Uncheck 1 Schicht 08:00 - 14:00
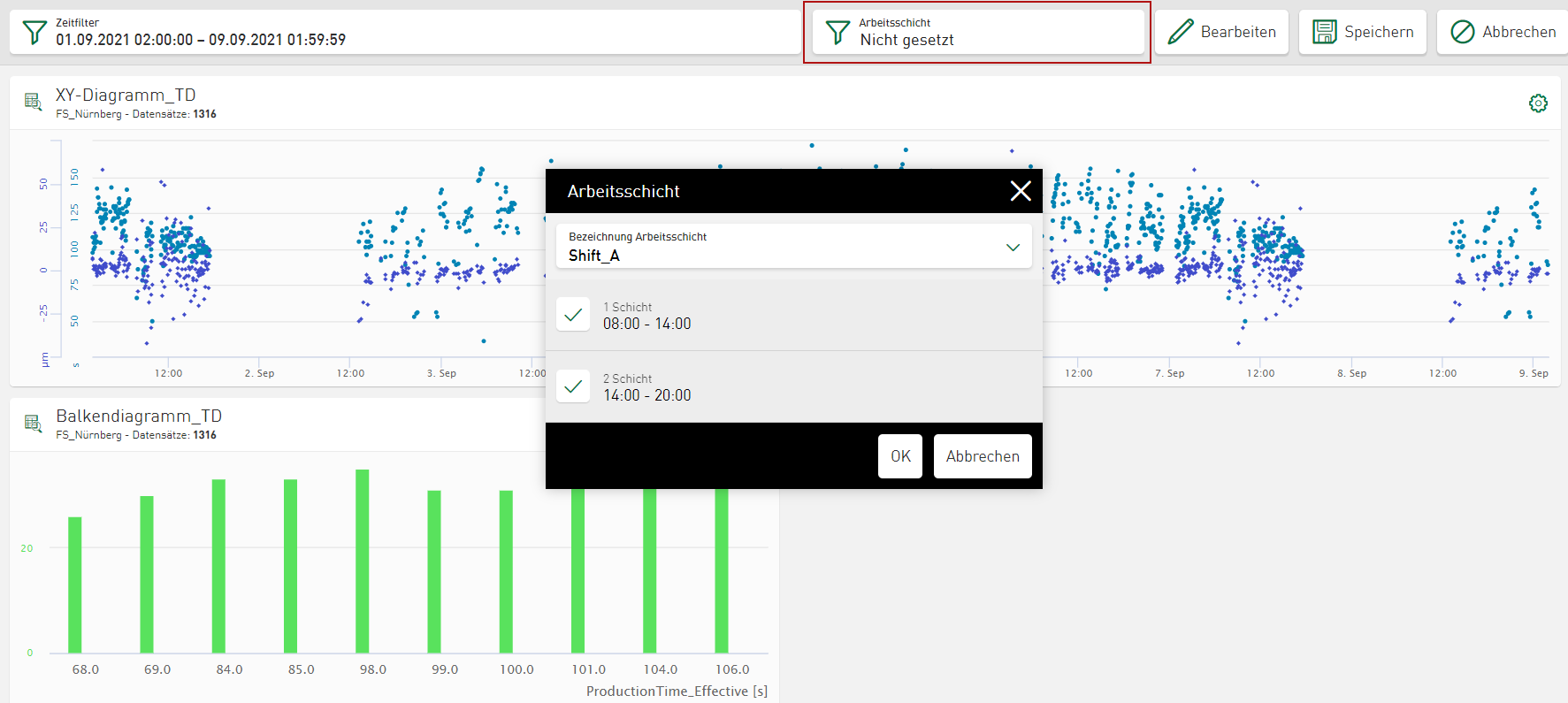The height and width of the screenshot is (703, 1568). coord(573,315)
